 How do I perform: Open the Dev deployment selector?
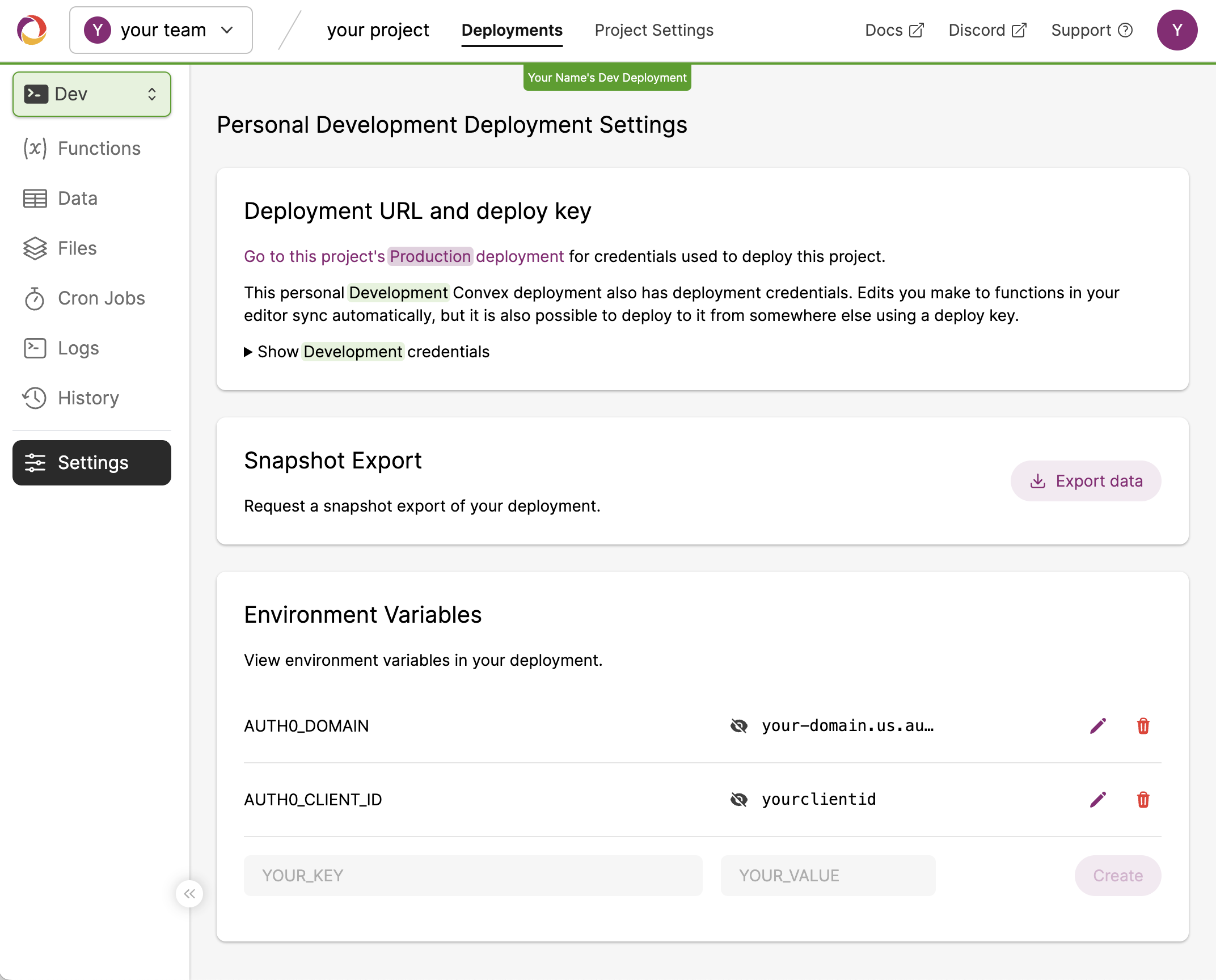(92, 94)
